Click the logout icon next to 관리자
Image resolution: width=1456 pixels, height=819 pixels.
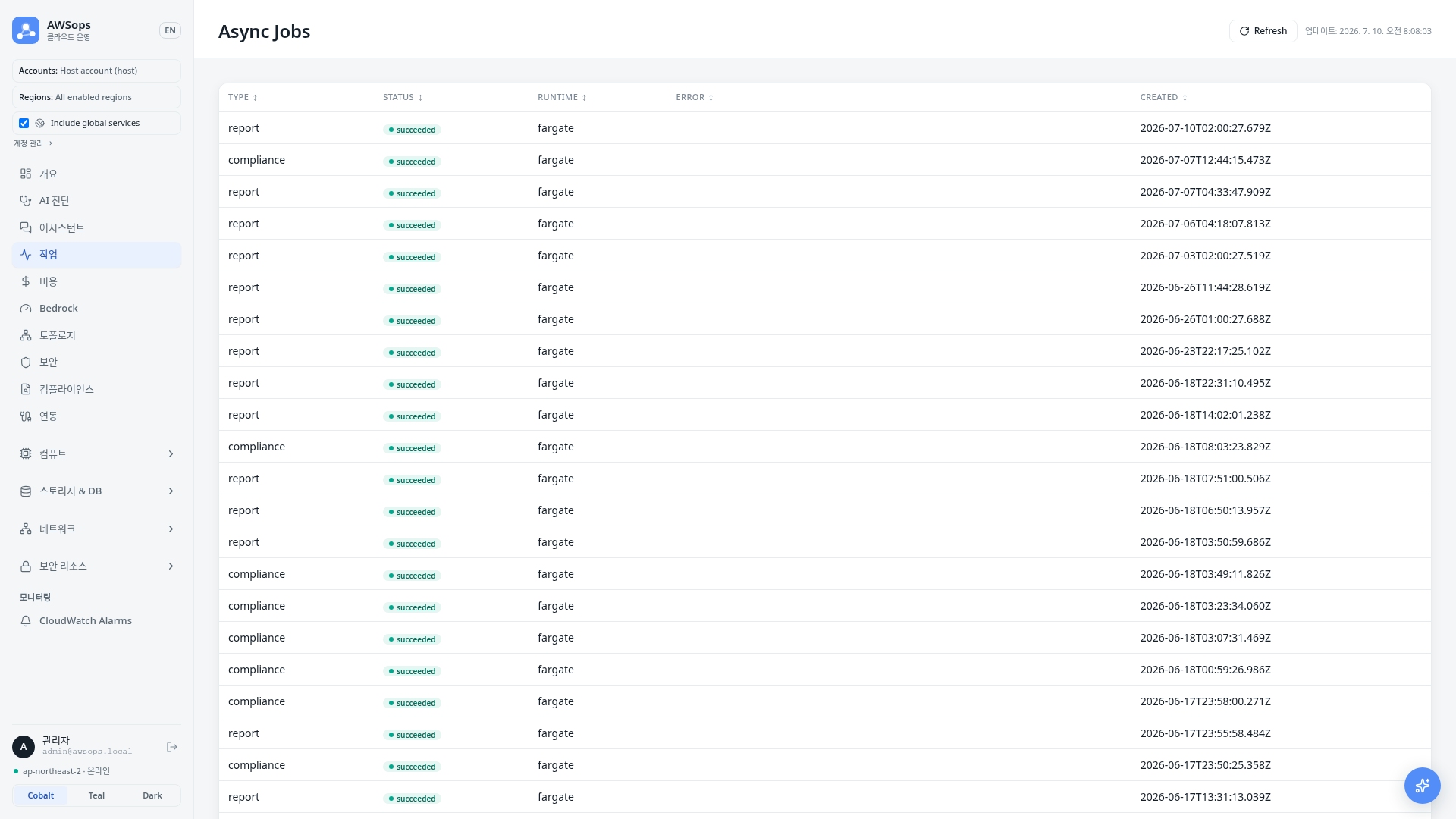coord(172,747)
